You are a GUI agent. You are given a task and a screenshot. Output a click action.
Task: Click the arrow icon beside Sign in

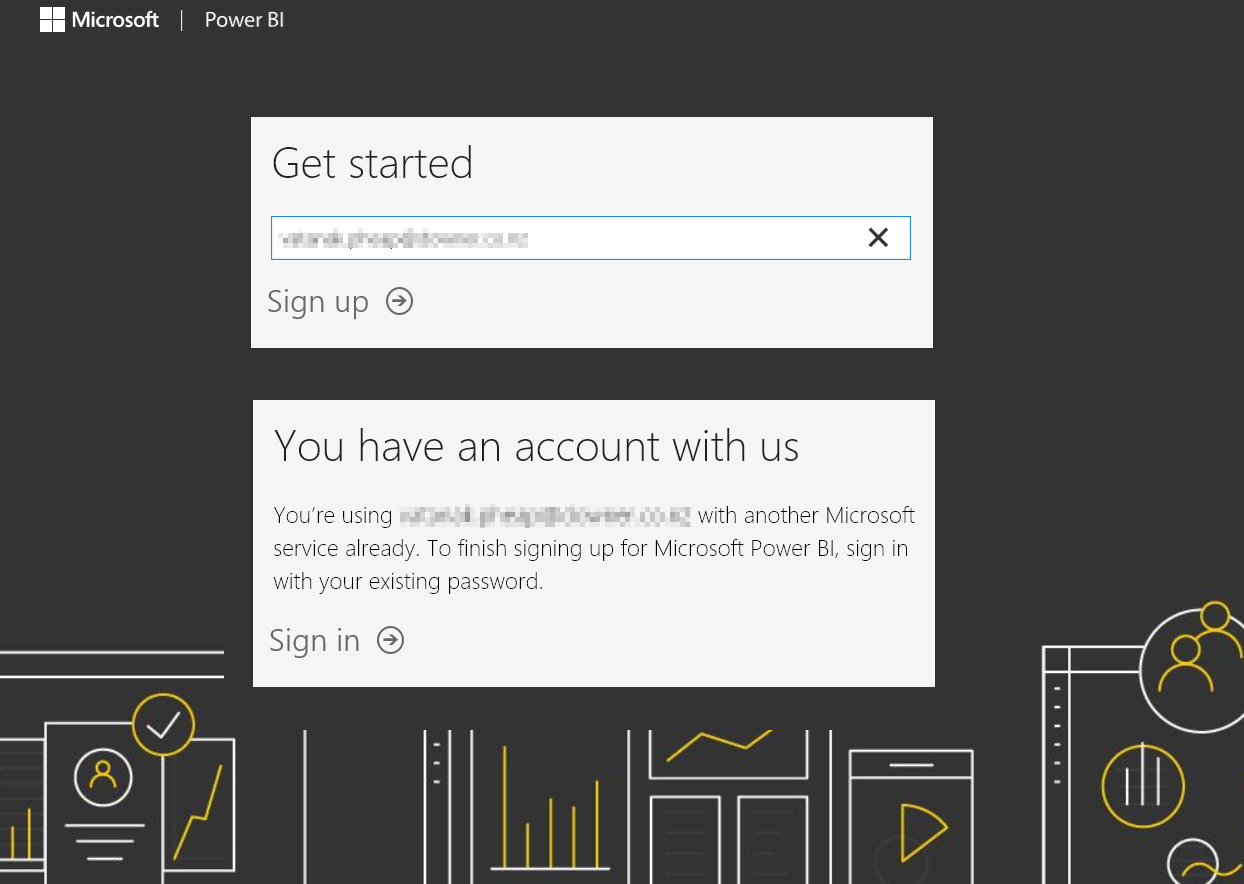pyautogui.click(x=391, y=640)
